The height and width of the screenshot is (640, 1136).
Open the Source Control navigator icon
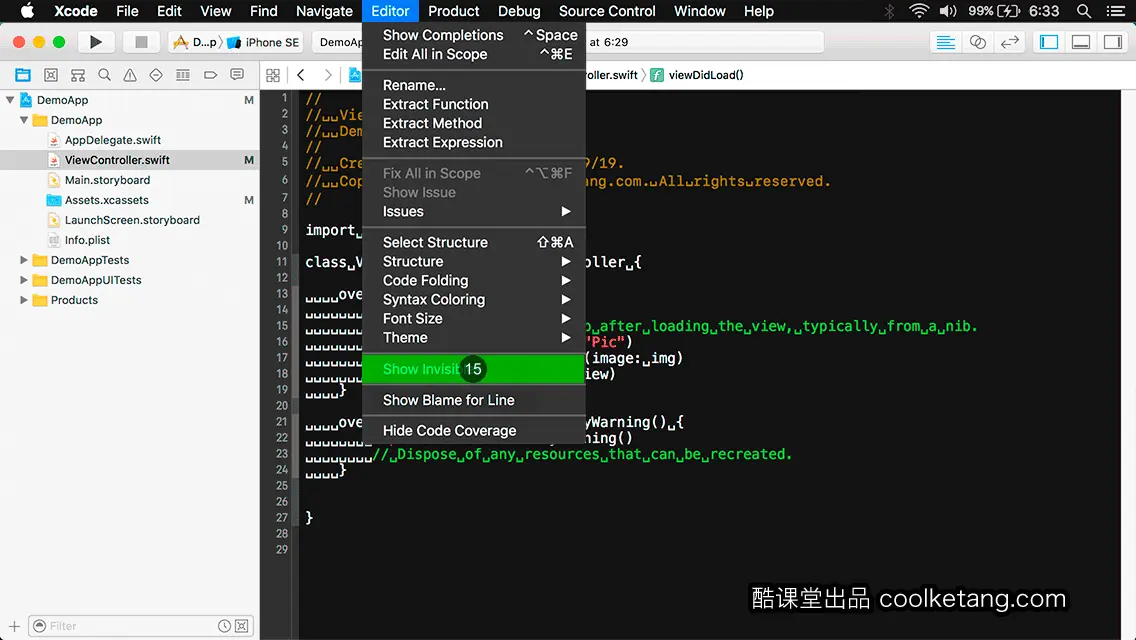click(x=51, y=75)
